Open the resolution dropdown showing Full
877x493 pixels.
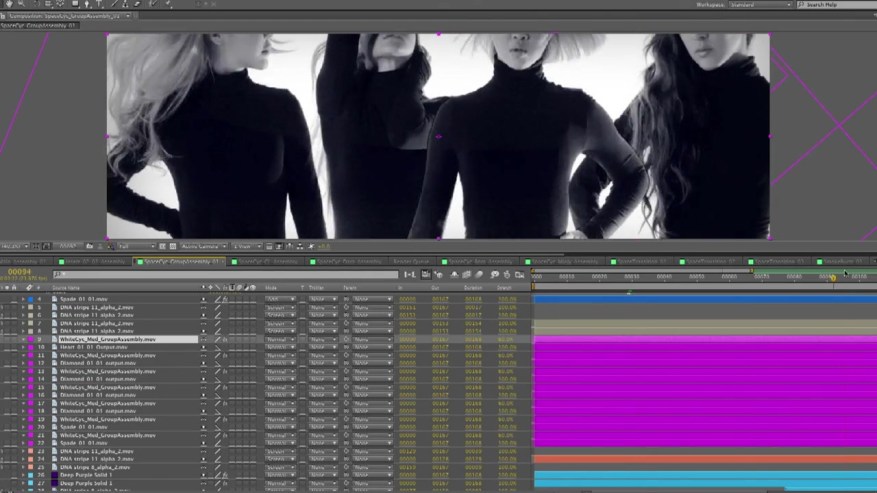click(138, 246)
